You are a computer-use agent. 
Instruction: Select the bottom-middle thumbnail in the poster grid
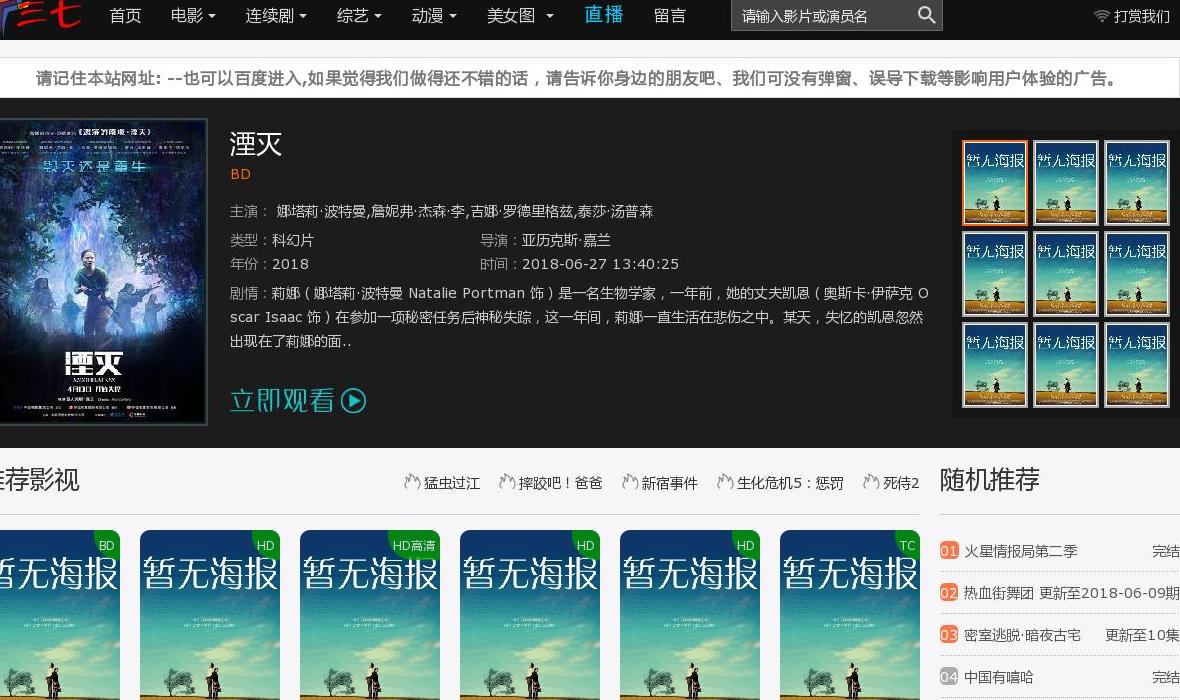pyautogui.click(x=1066, y=365)
